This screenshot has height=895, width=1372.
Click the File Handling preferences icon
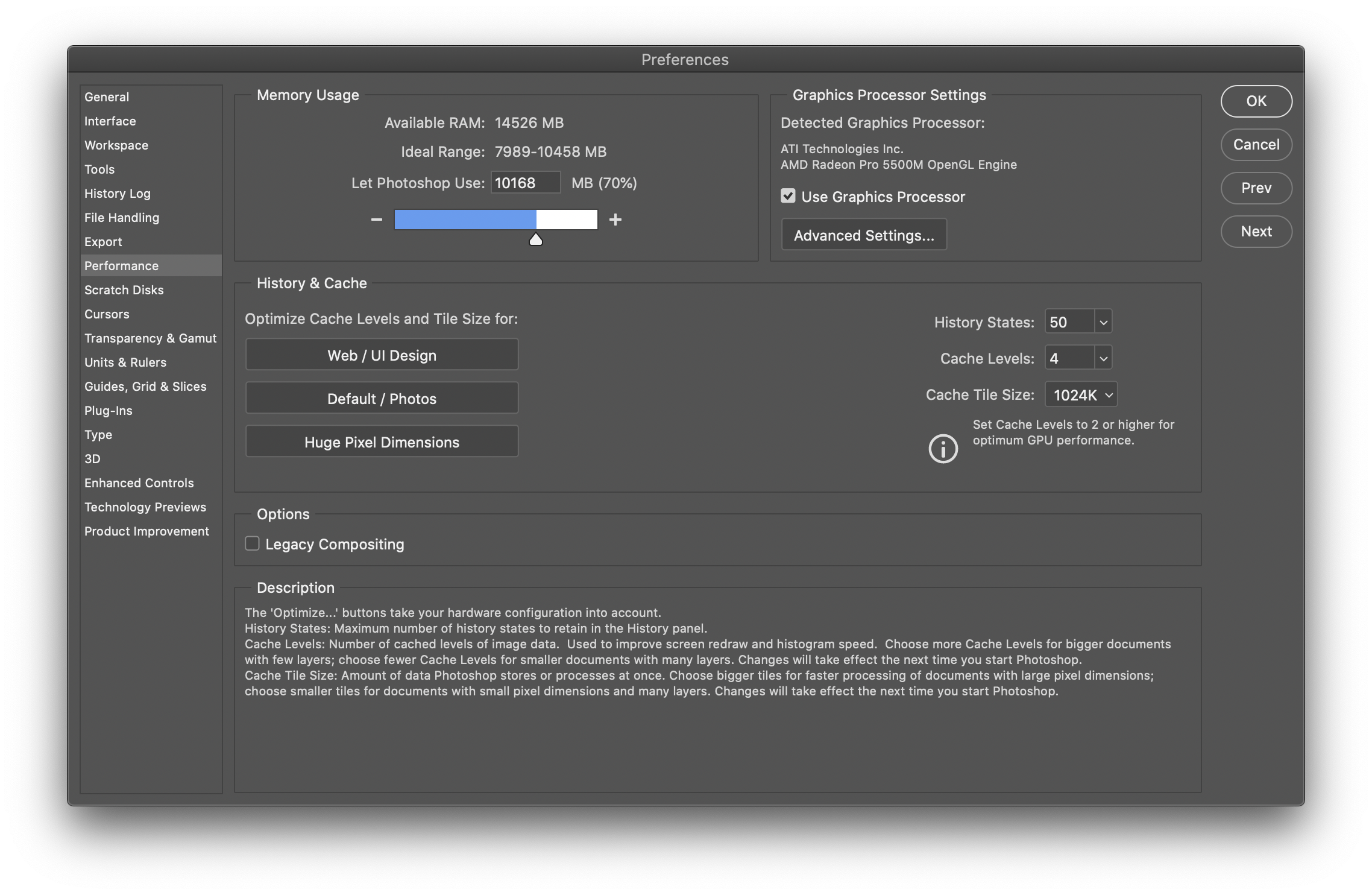pos(121,216)
